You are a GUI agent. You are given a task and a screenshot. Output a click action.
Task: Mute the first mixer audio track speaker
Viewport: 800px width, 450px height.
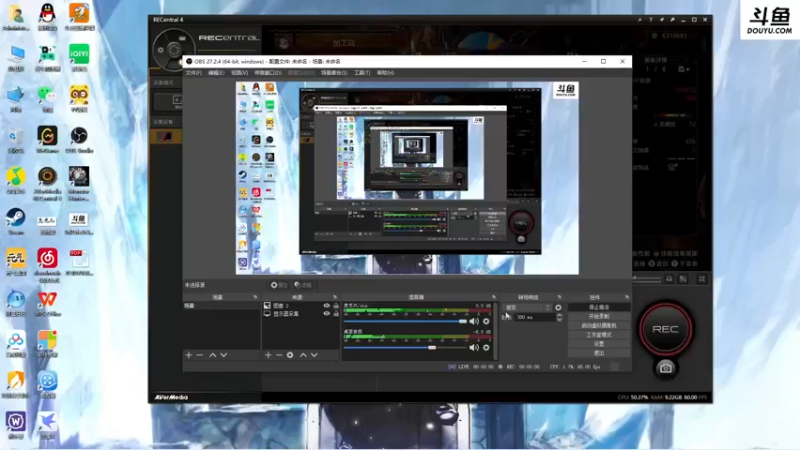point(474,321)
